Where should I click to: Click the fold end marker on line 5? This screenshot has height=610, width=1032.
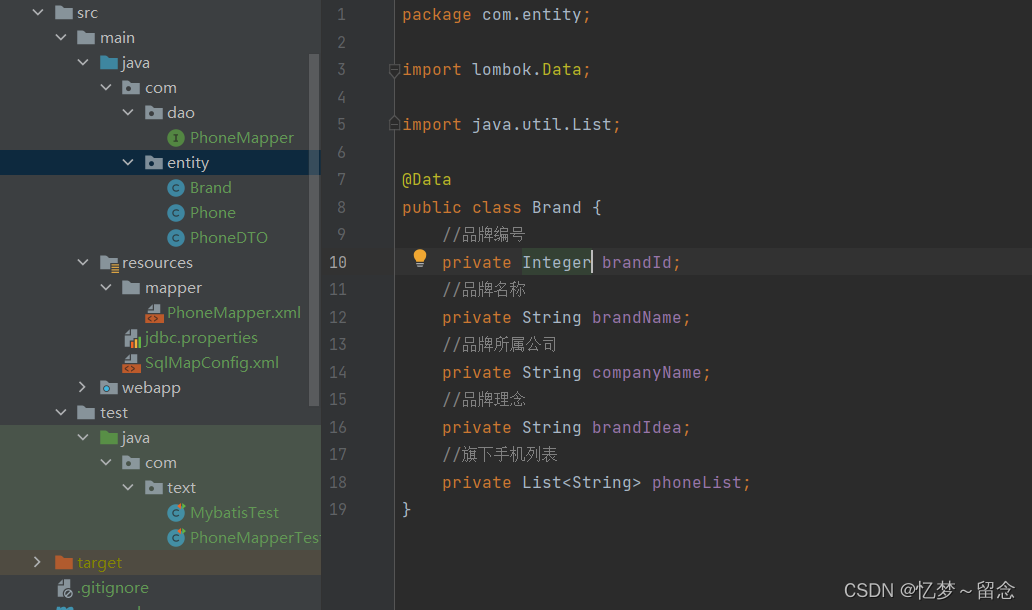click(394, 123)
